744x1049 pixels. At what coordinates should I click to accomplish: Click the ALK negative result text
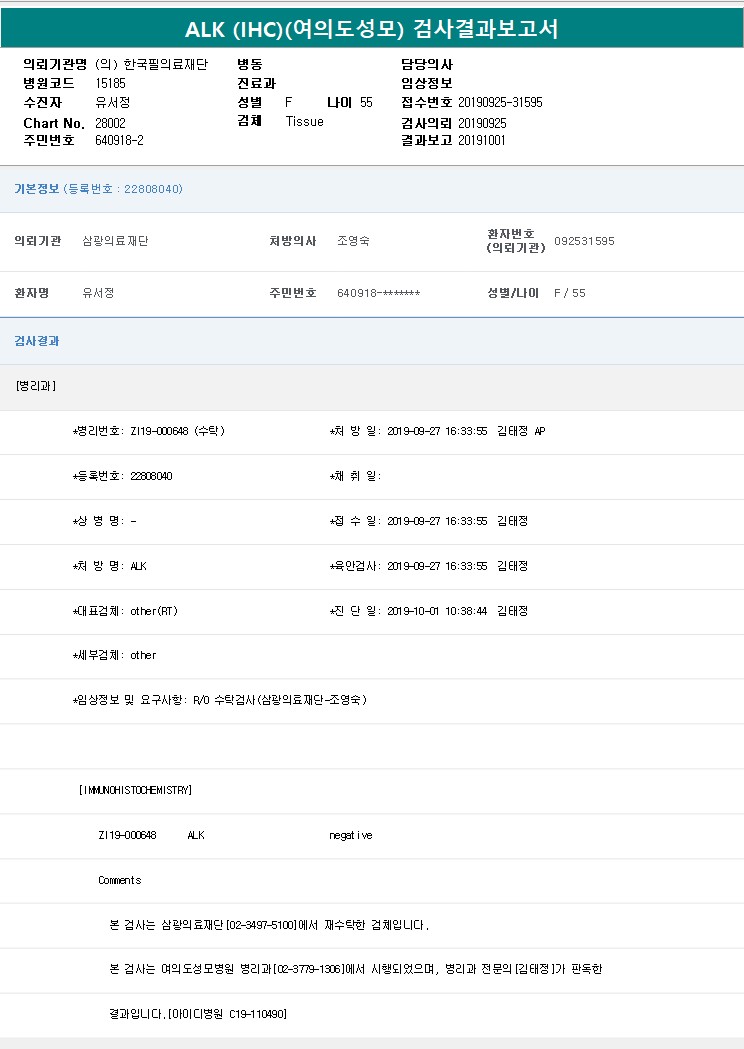pos(350,835)
